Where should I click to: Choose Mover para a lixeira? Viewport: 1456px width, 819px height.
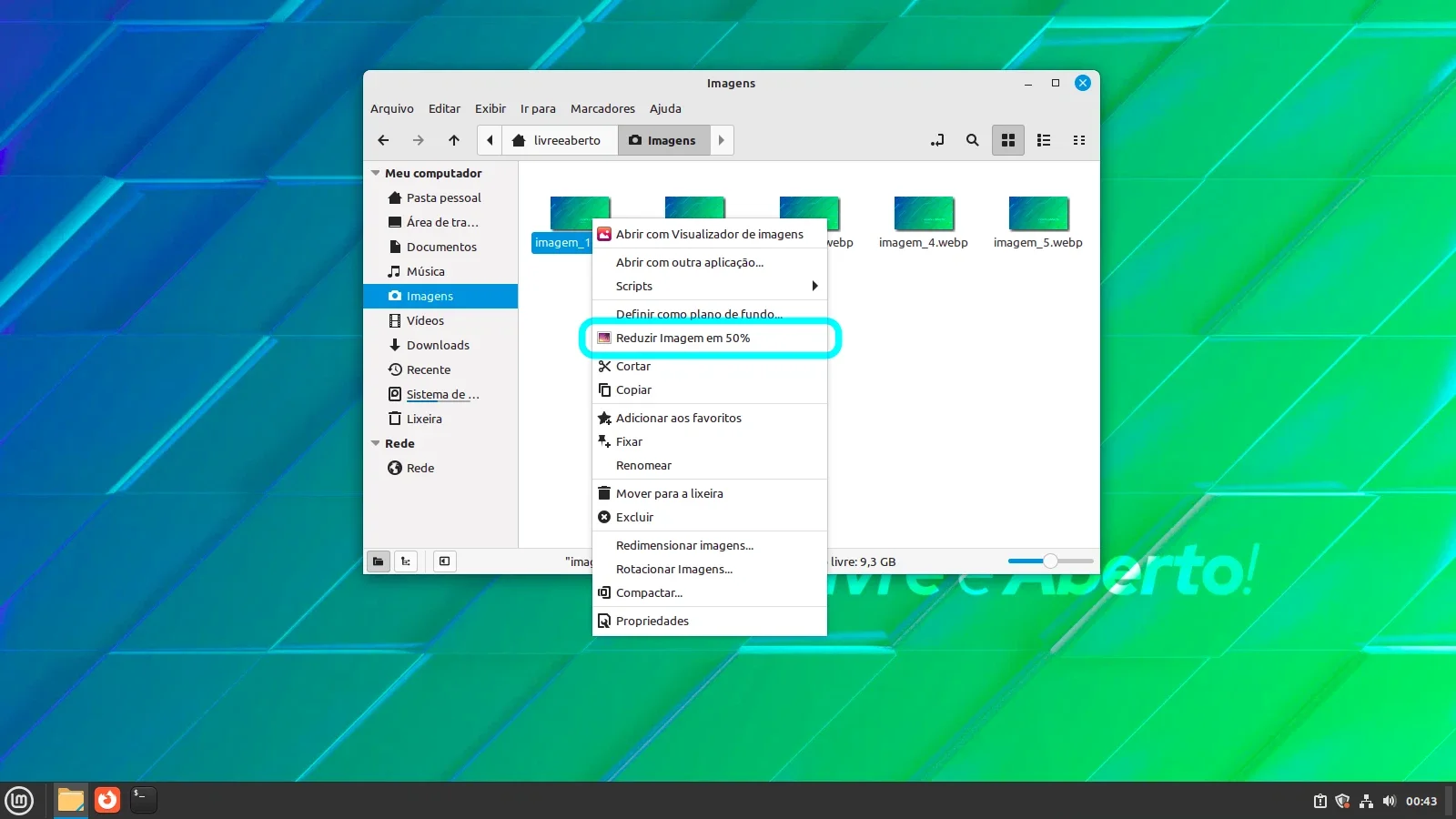(x=709, y=493)
